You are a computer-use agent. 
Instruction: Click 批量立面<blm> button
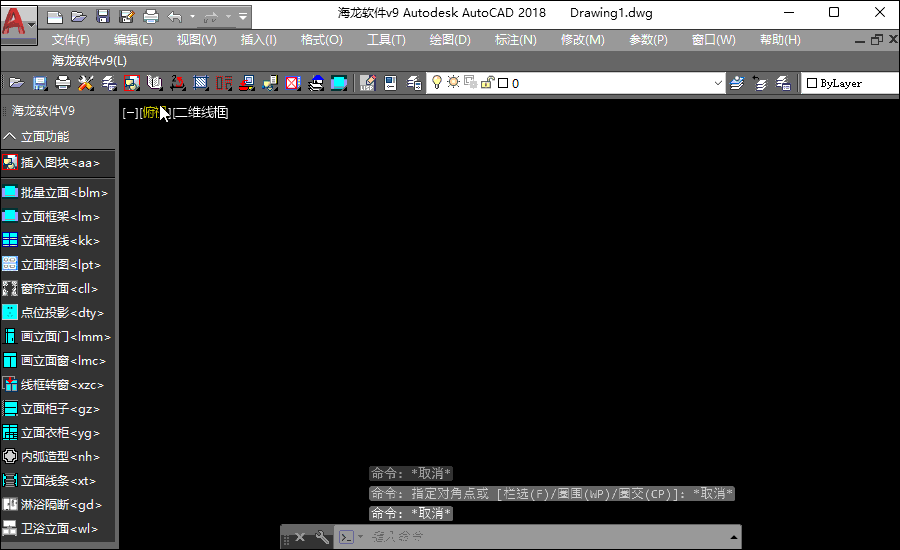(x=57, y=192)
